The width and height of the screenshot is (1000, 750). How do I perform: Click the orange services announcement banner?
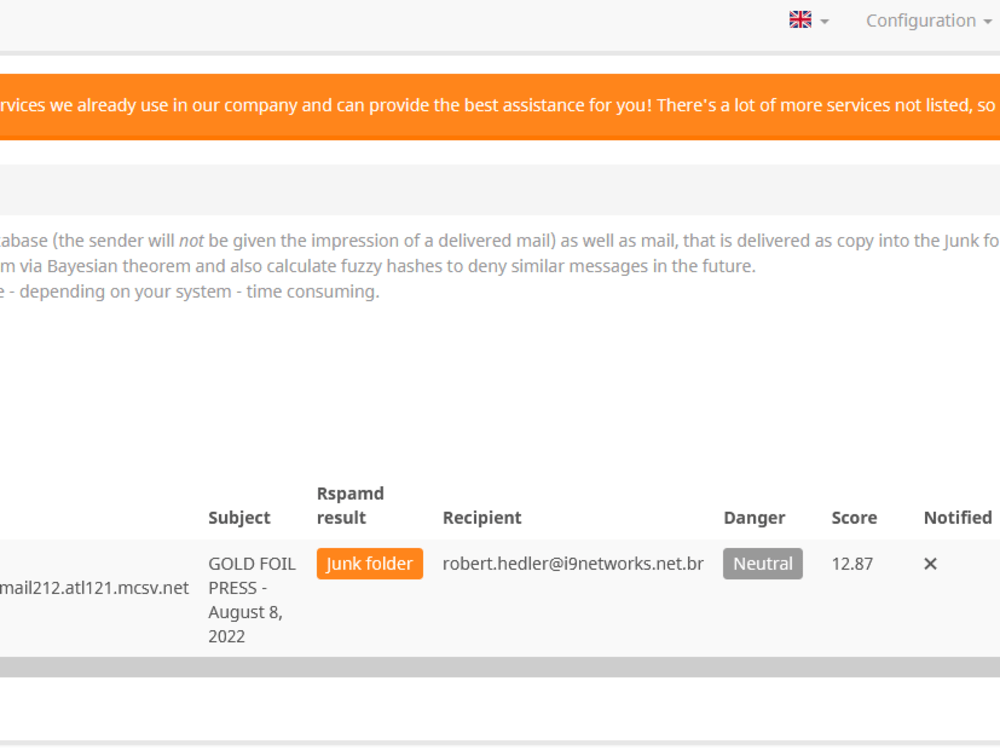pos(500,104)
